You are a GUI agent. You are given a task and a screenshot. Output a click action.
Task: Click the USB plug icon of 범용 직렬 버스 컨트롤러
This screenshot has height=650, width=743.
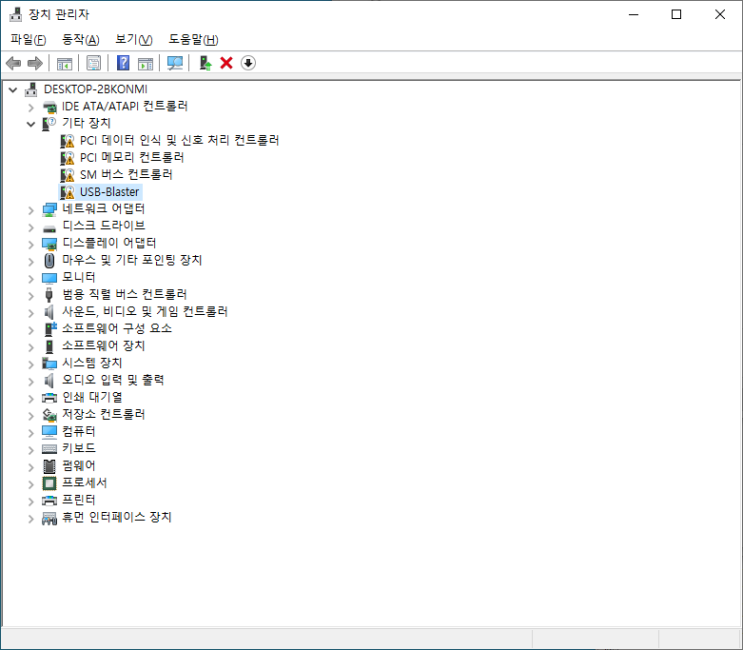[x=49, y=295]
